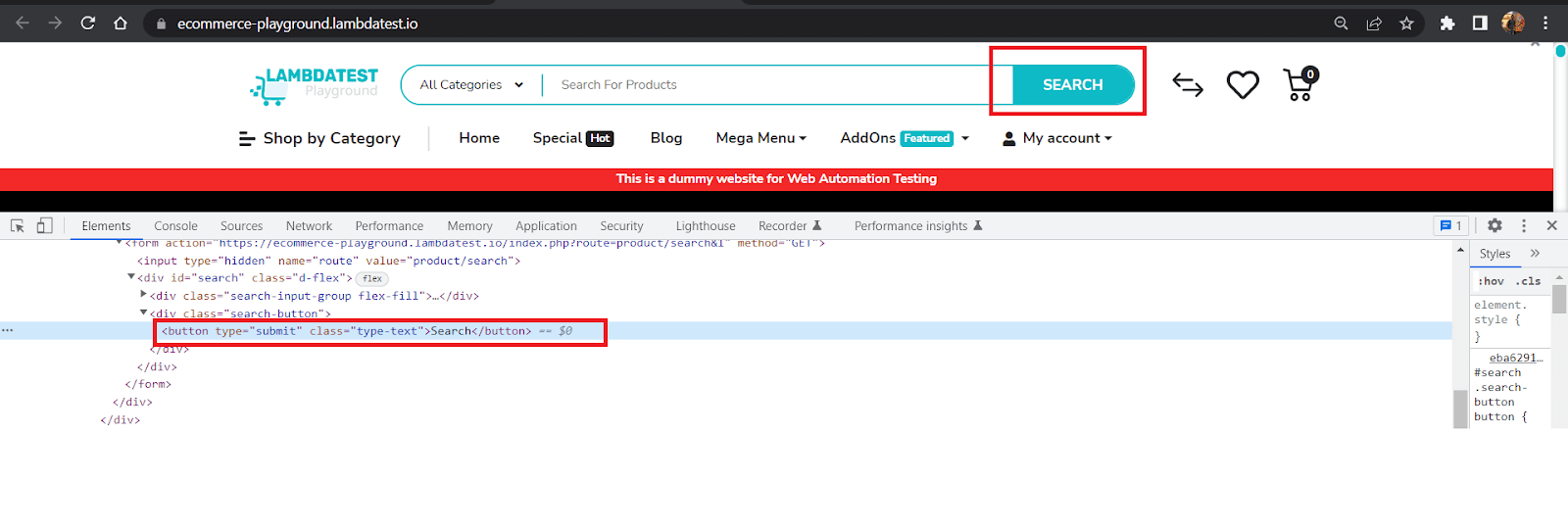Switch to the Network tab
This screenshot has height=529, width=1568.
[309, 226]
